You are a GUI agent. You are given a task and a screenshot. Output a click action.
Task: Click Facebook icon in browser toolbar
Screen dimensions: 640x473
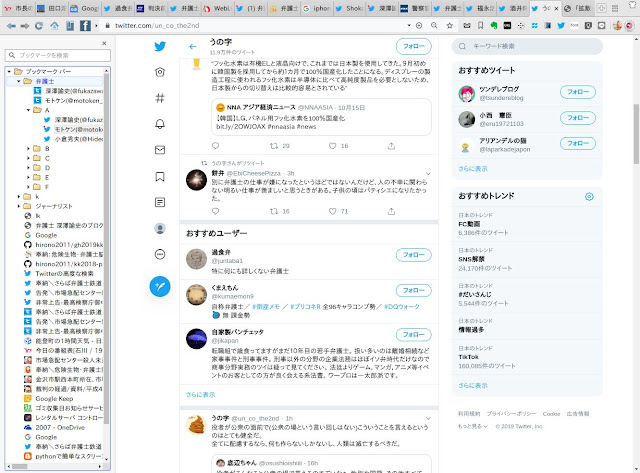[x=85, y=26]
